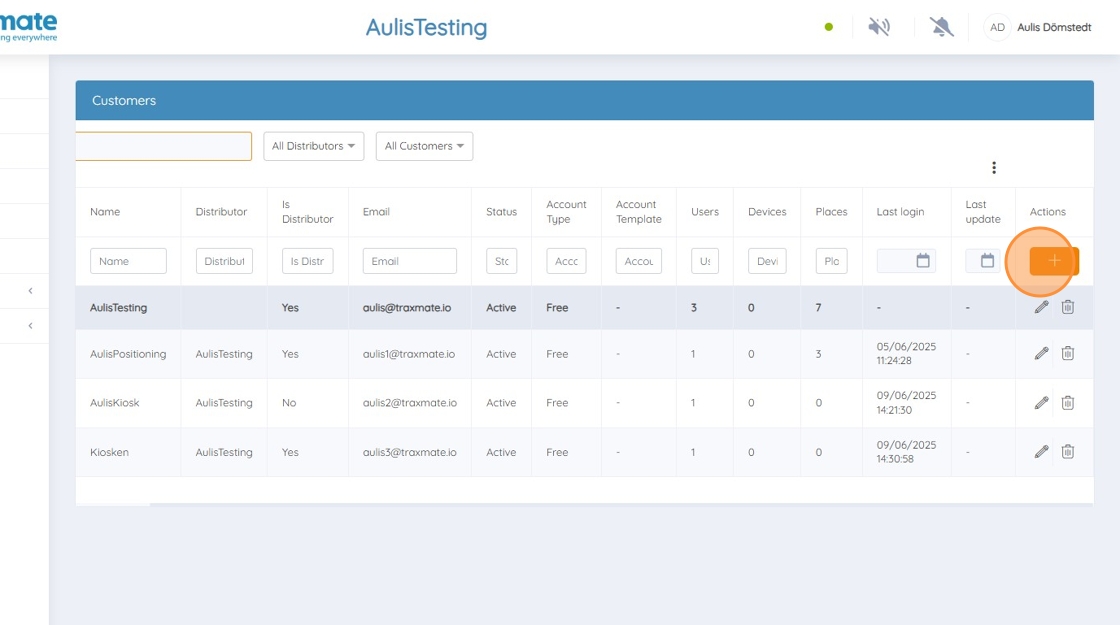Viewport: 1120px width, 625px height.
Task: Click the aulis1@traxmate.io email cell
Action: point(409,354)
